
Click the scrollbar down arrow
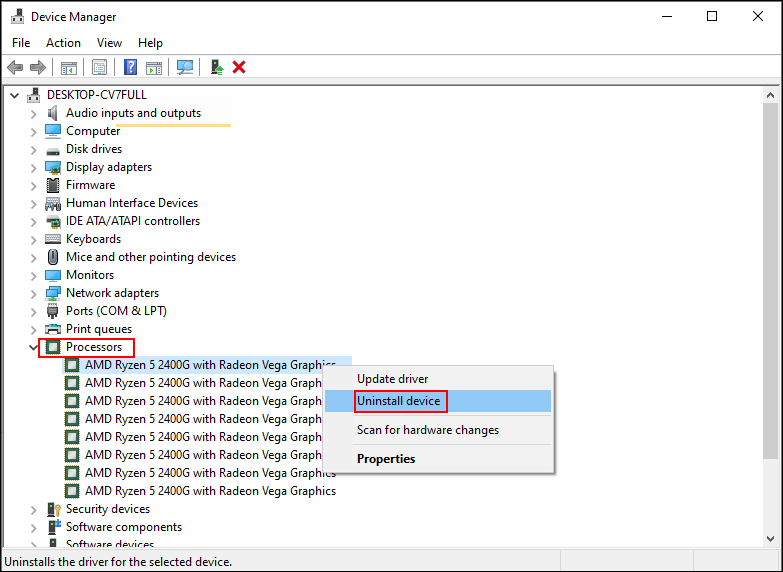pyautogui.click(x=770, y=539)
